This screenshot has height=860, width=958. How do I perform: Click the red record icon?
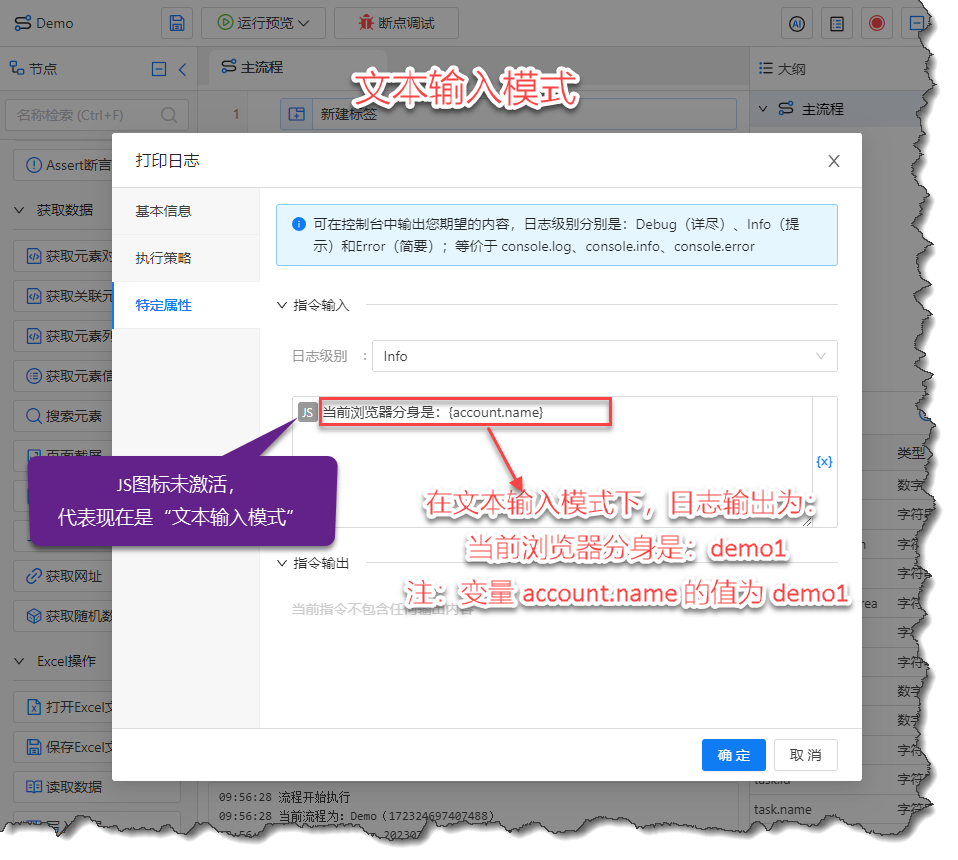[877, 23]
